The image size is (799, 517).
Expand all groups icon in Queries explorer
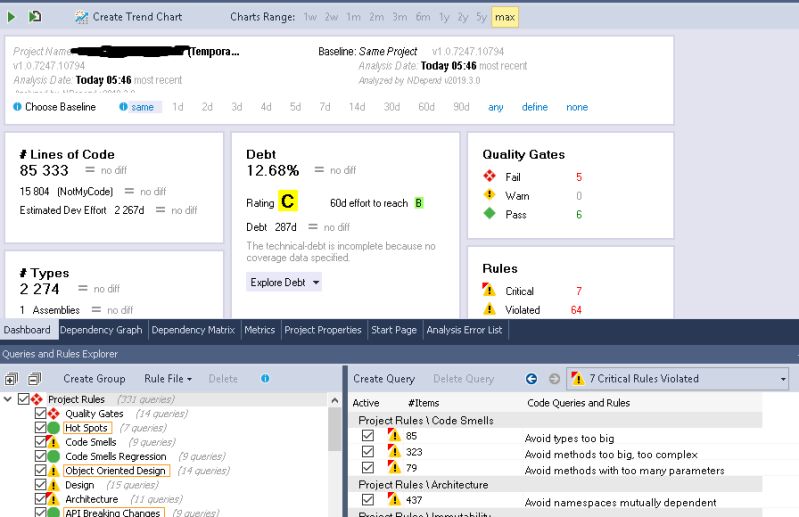point(11,378)
